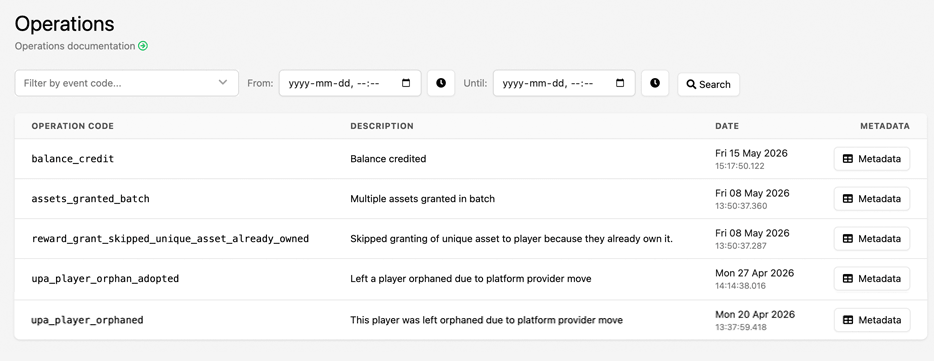The image size is (934, 361).
Task: Select the assets_granted_batch operation code
Action: pyautogui.click(x=91, y=199)
